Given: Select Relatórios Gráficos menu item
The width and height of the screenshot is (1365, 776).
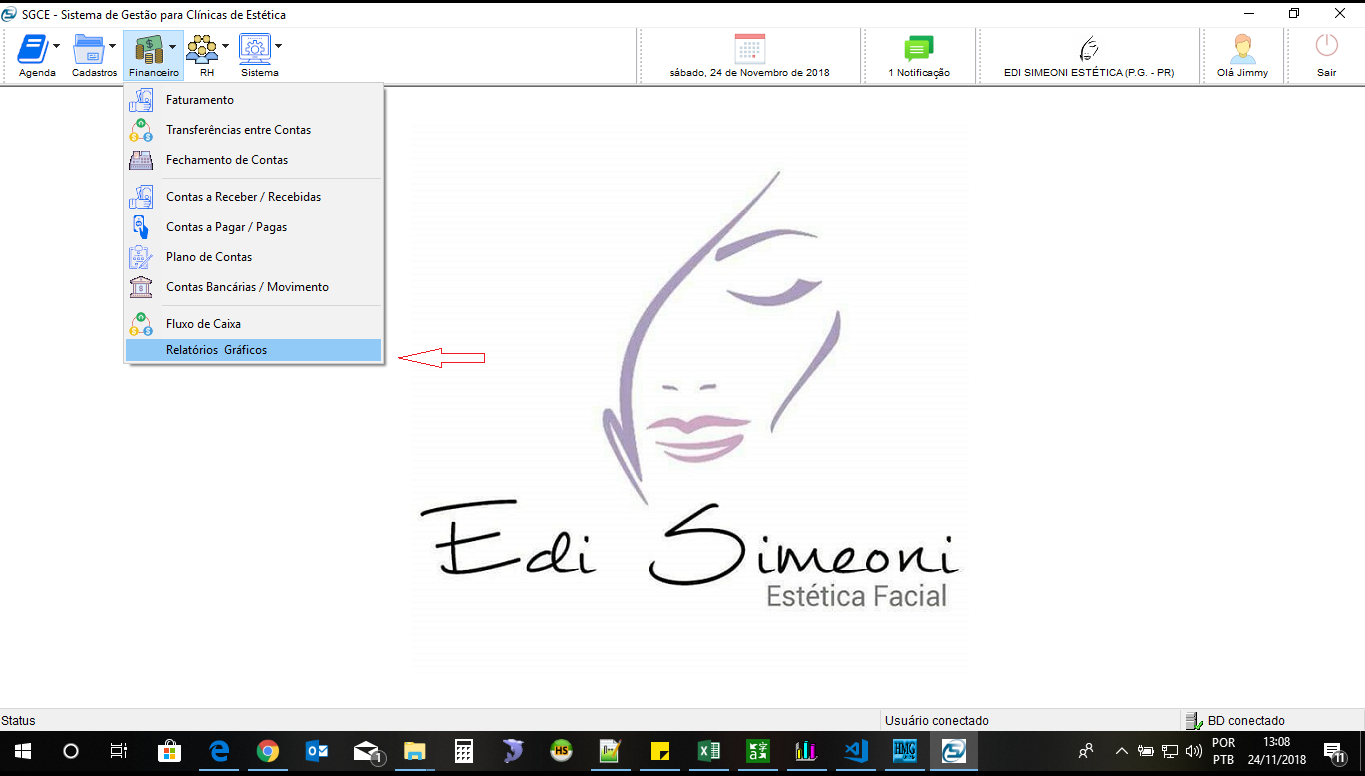Looking at the screenshot, I should [253, 350].
